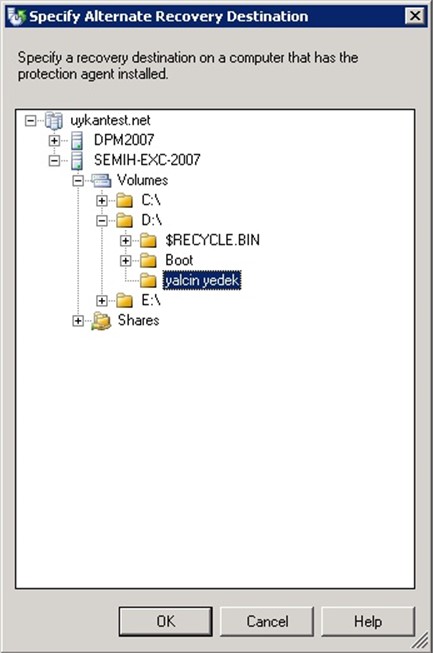Expand the C:\ drive
The height and width of the screenshot is (653, 434).
pyautogui.click(x=102, y=200)
